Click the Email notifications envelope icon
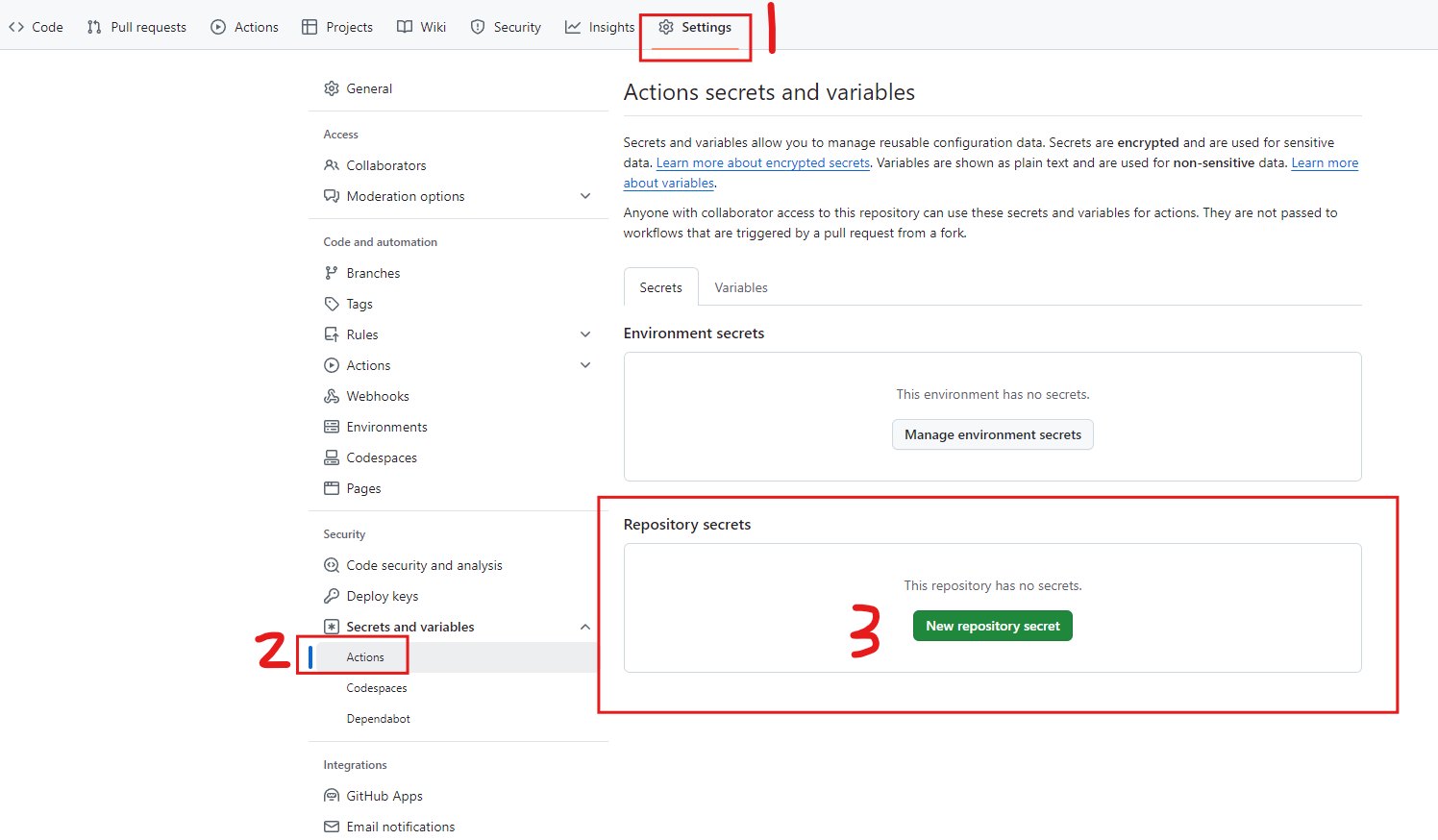Viewport: 1438px width, 840px height. point(332,827)
